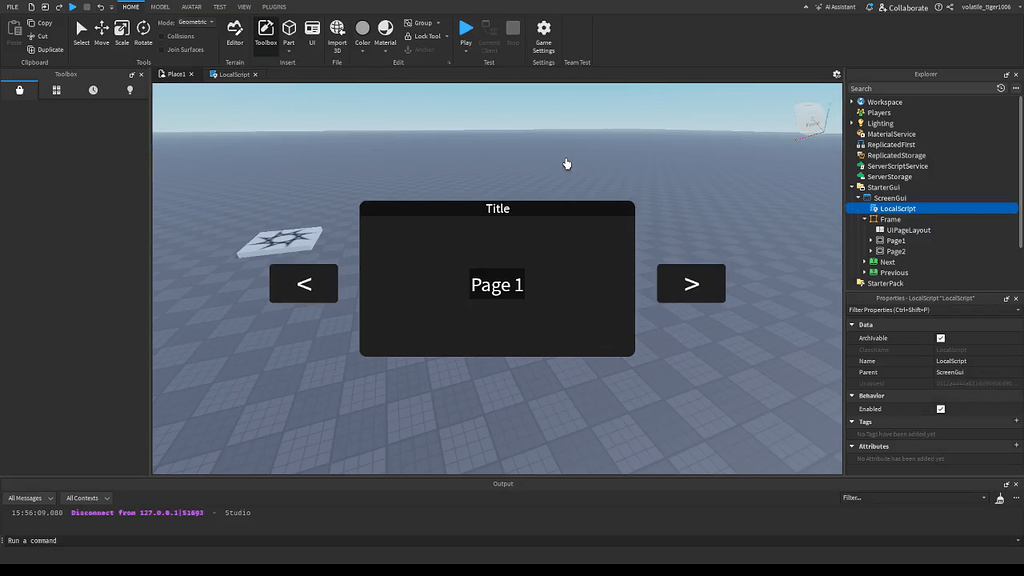1024x576 pixels.
Task: Click the Explorer search field
Action: [x=920, y=88]
